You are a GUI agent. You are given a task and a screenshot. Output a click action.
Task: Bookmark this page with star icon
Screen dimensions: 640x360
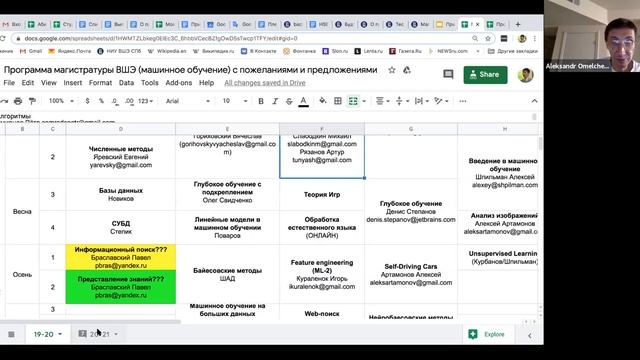488,38
